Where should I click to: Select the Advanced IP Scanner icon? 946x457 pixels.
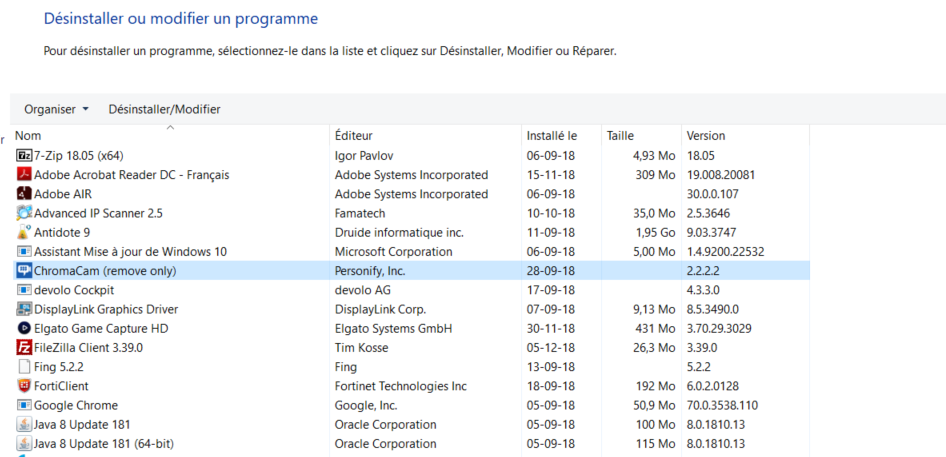(x=24, y=213)
